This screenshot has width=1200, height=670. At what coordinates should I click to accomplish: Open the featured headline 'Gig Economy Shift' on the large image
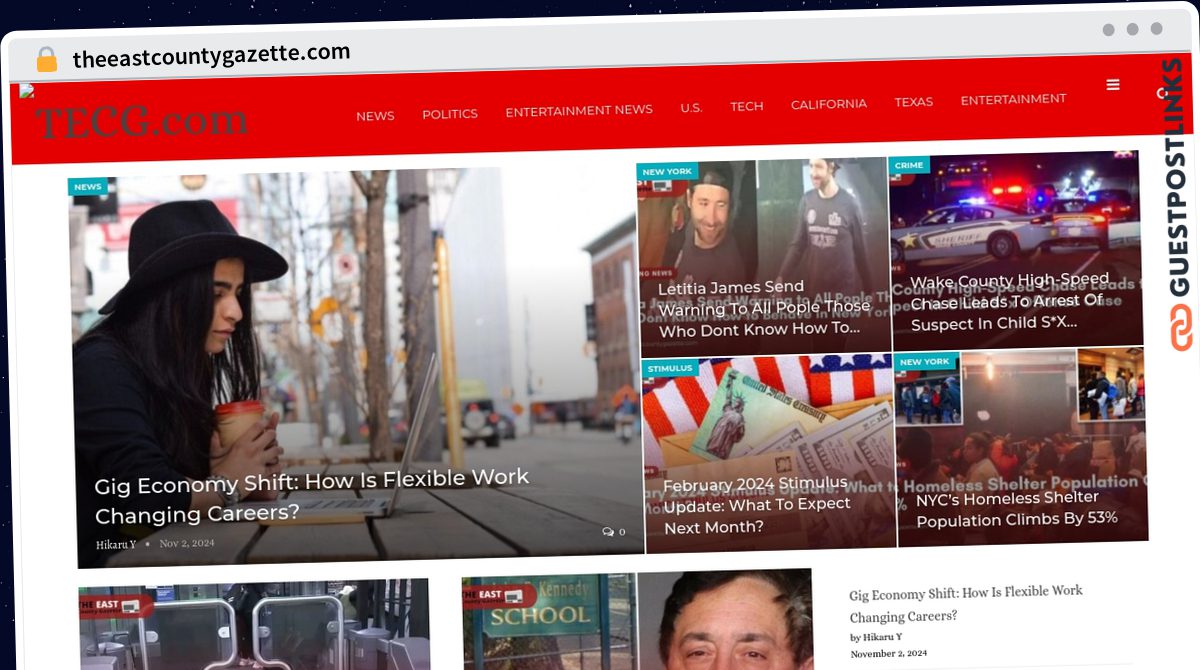(x=312, y=496)
